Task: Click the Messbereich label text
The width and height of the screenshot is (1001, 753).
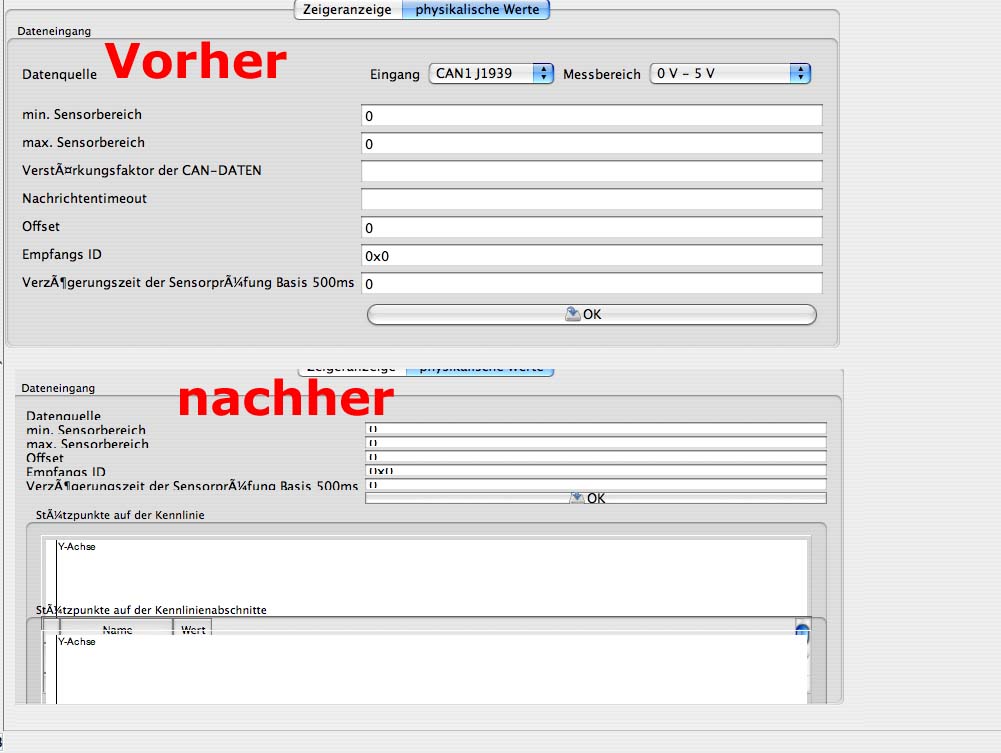Action: coord(601,75)
